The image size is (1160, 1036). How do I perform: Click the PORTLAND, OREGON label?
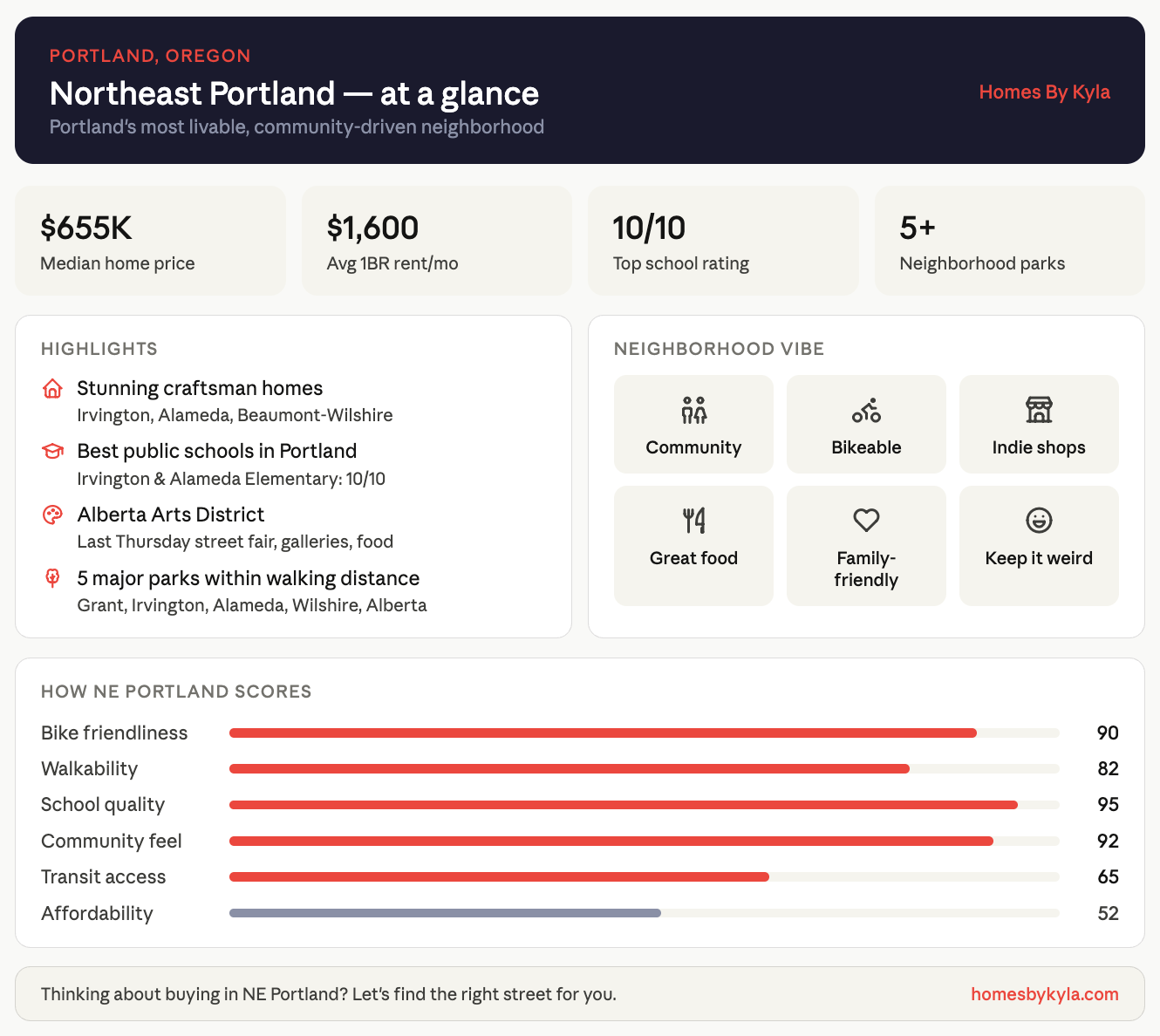pyautogui.click(x=150, y=56)
